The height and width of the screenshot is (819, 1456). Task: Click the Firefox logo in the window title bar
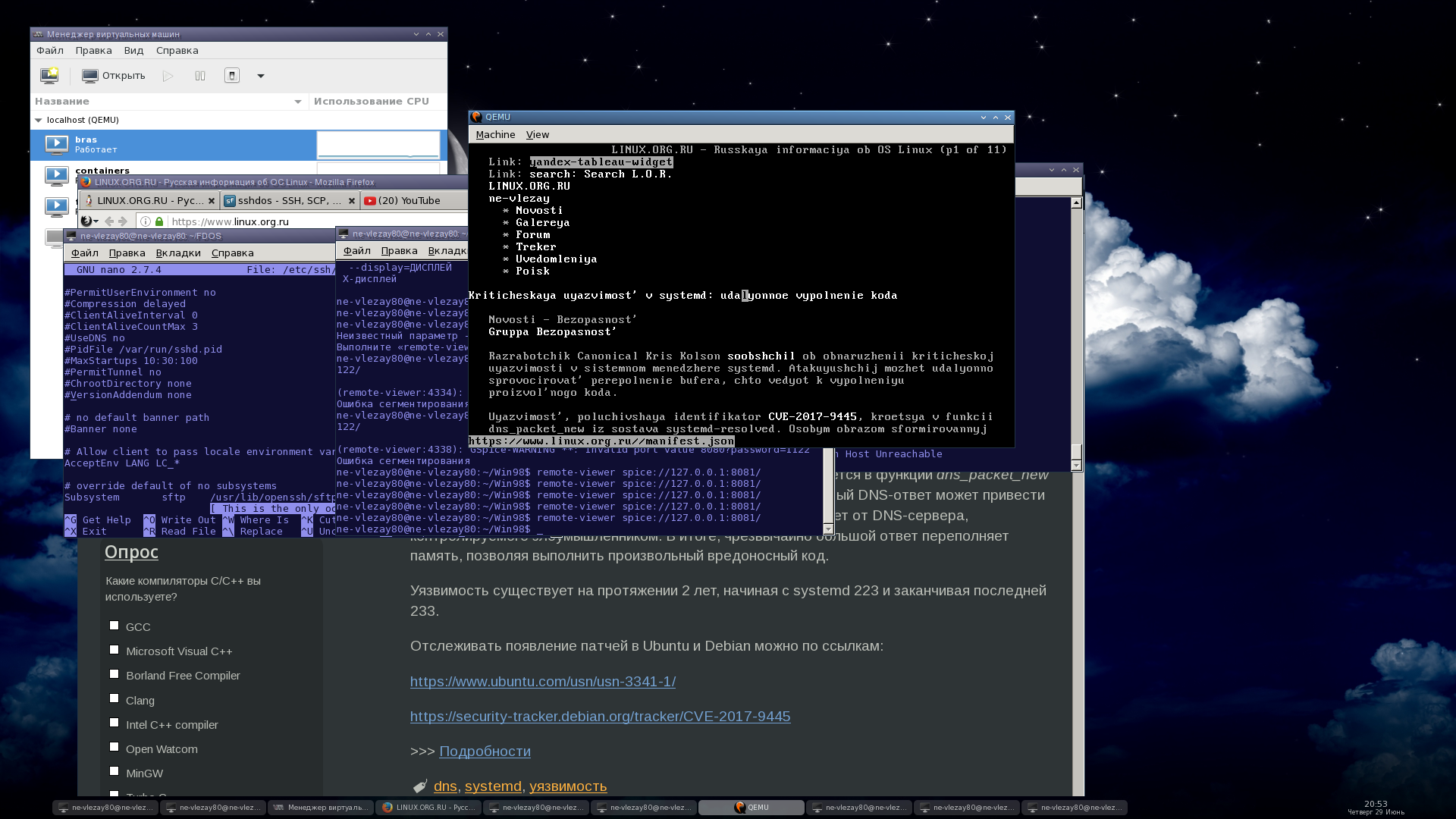pyautogui.click(x=86, y=182)
